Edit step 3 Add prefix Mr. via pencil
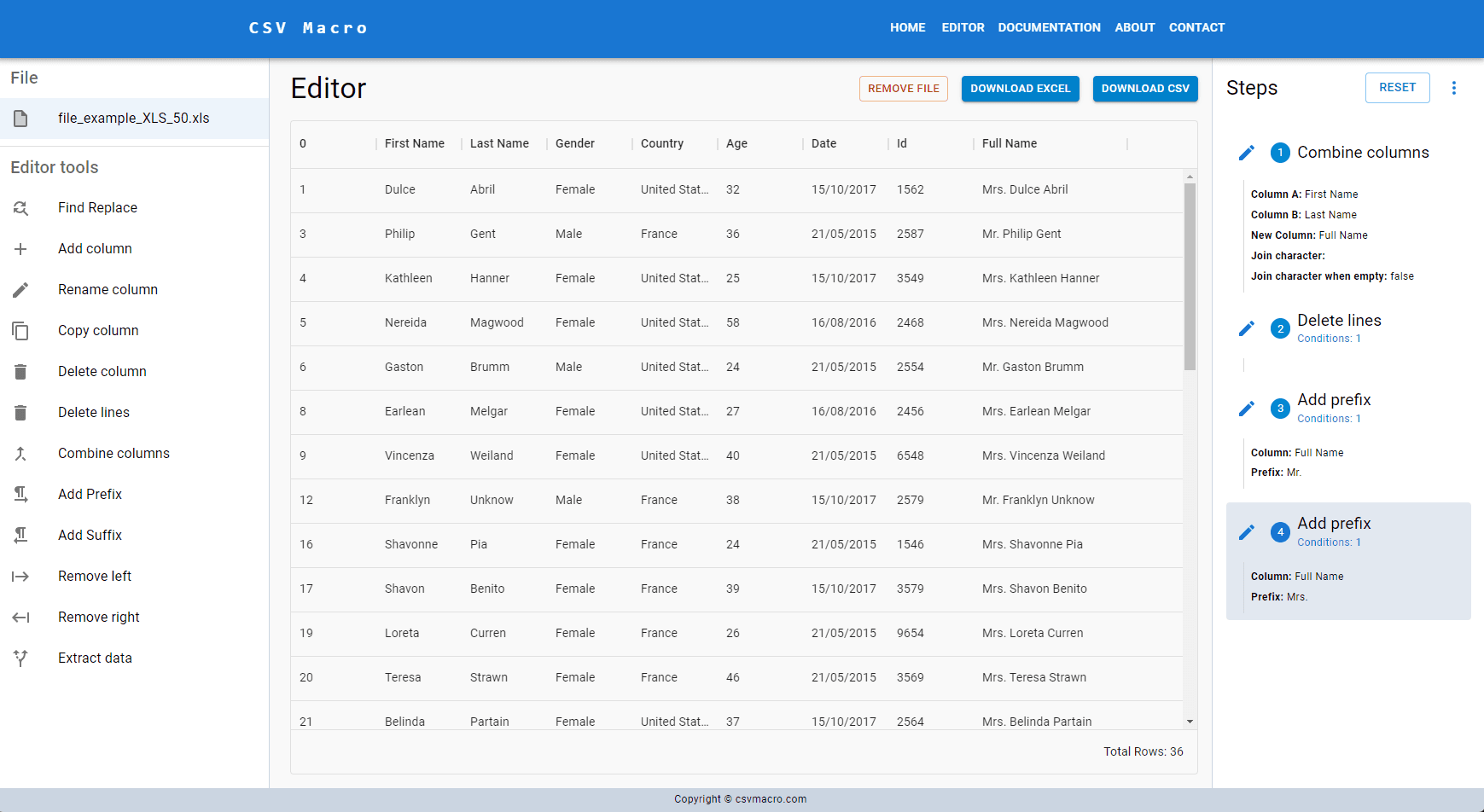This screenshot has width=1484, height=812. point(1247,409)
